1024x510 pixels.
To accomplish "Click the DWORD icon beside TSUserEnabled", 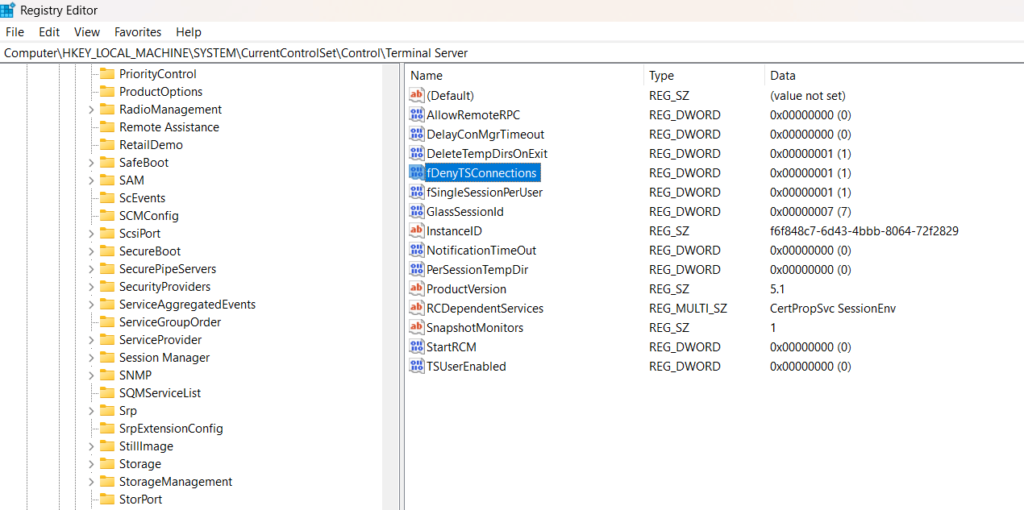I will pyautogui.click(x=417, y=366).
